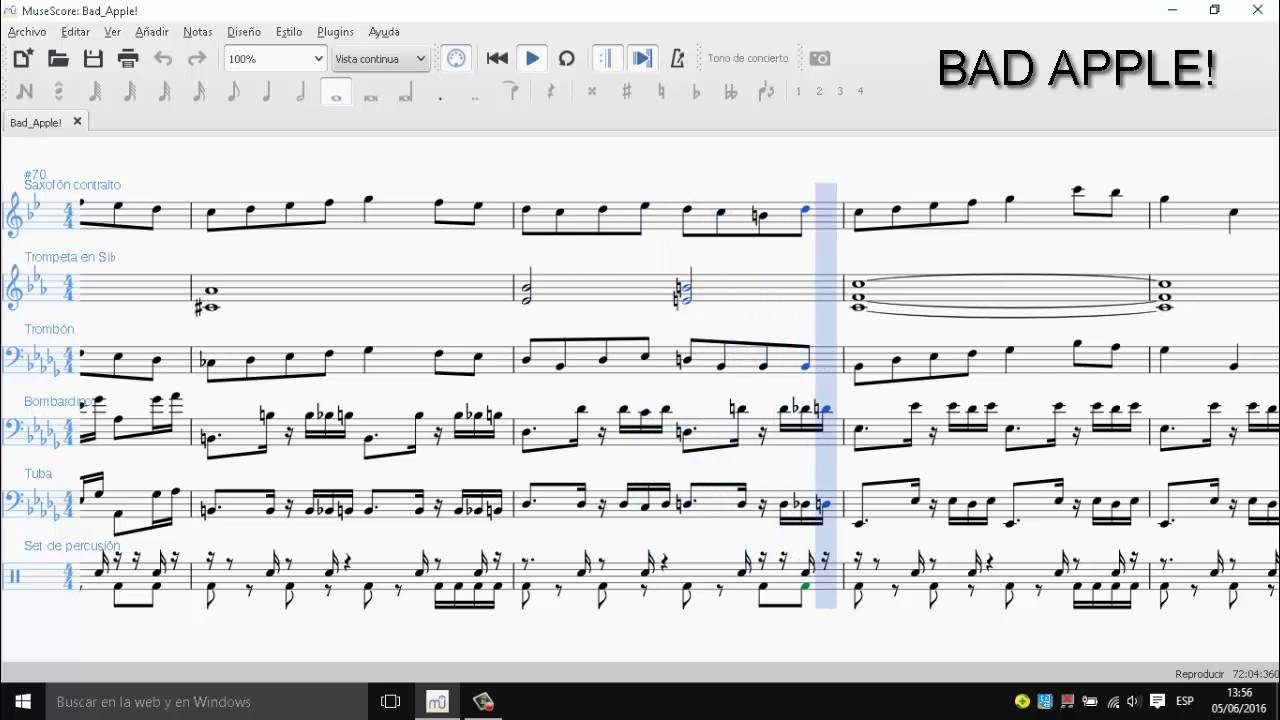Undo the last action
This screenshot has height=720, width=1280.
(x=163, y=58)
